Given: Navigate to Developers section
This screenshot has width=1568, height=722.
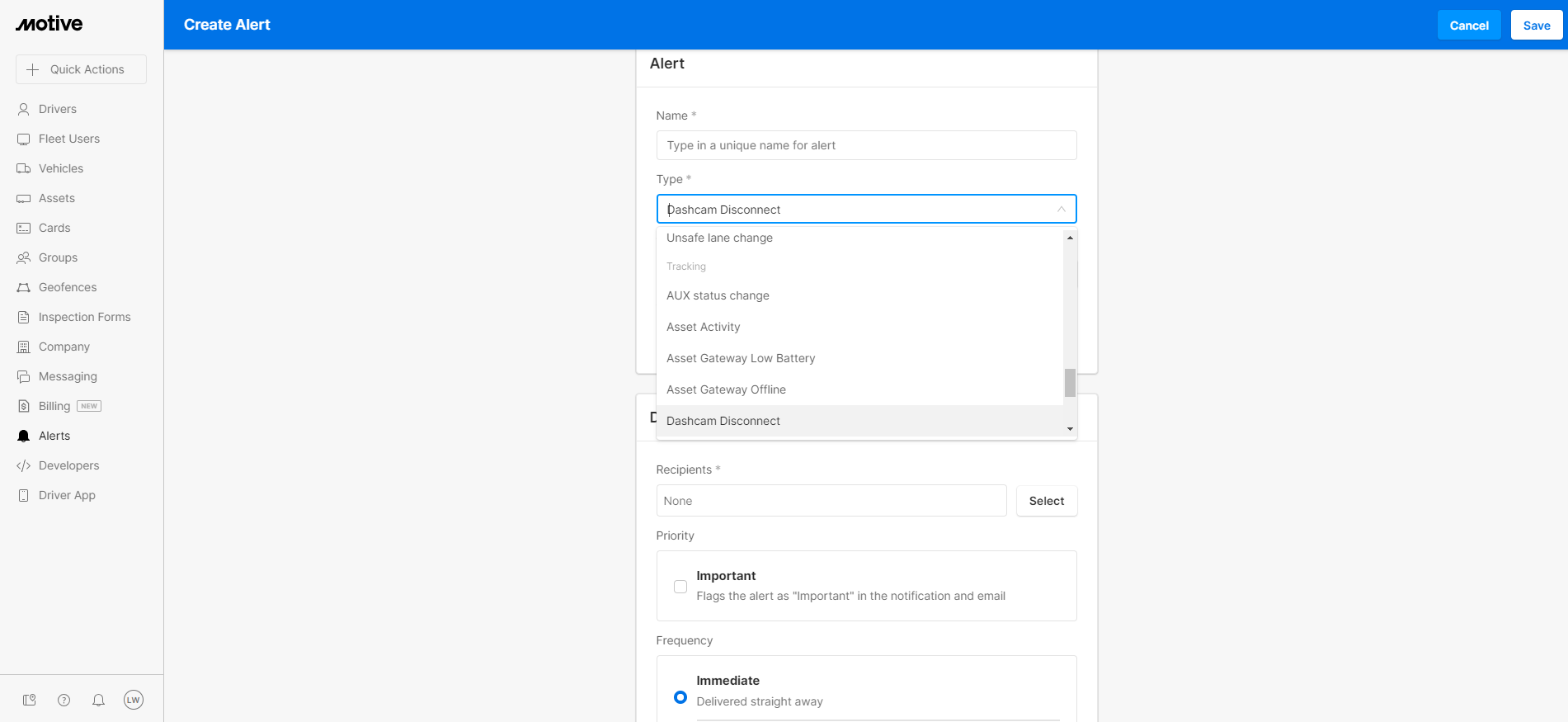Looking at the screenshot, I should point(68,465).
